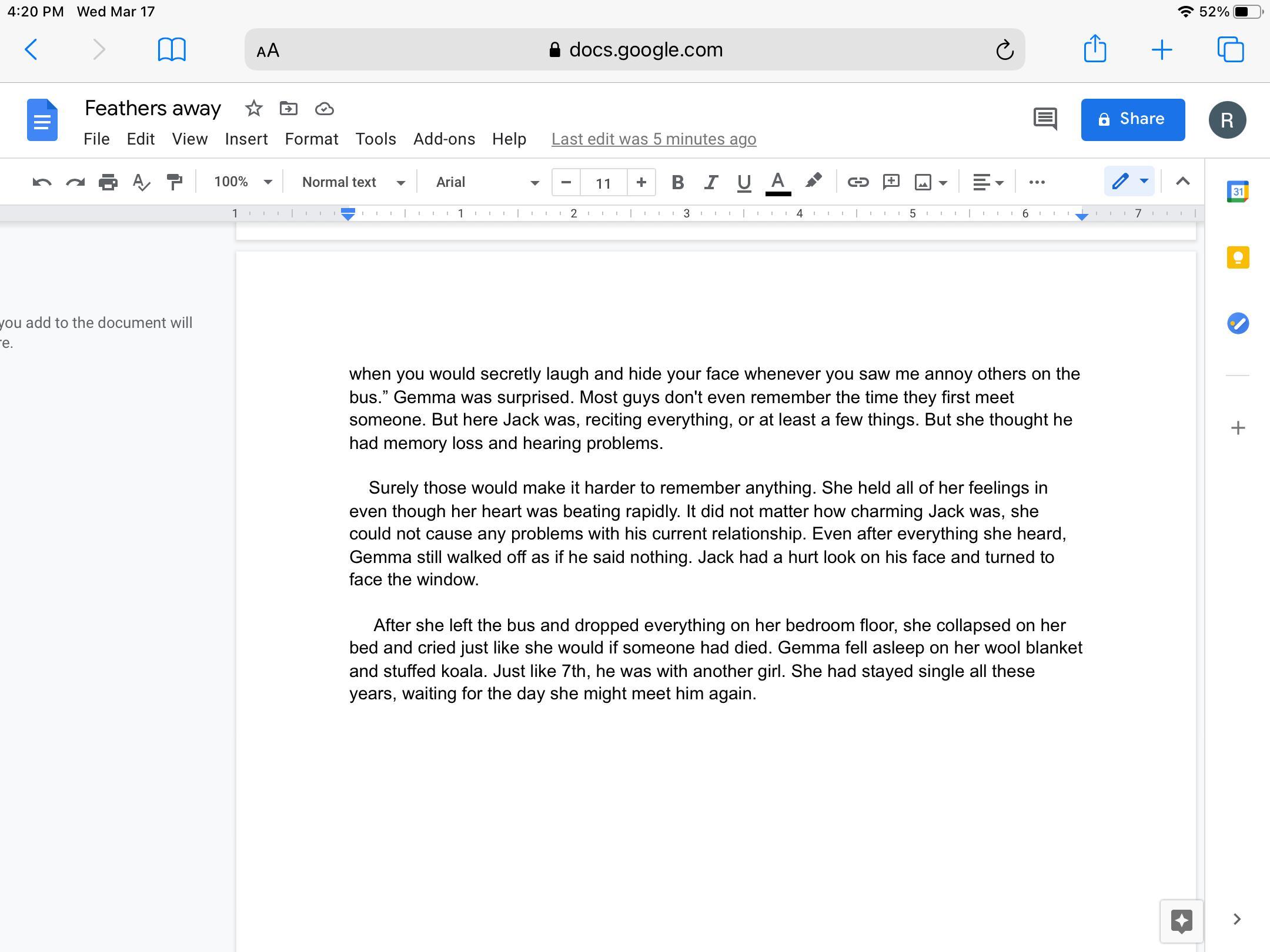1270x952 pixels.
Task: Expand the 100% zoom dropdown
Action: [x=243, y=182]
